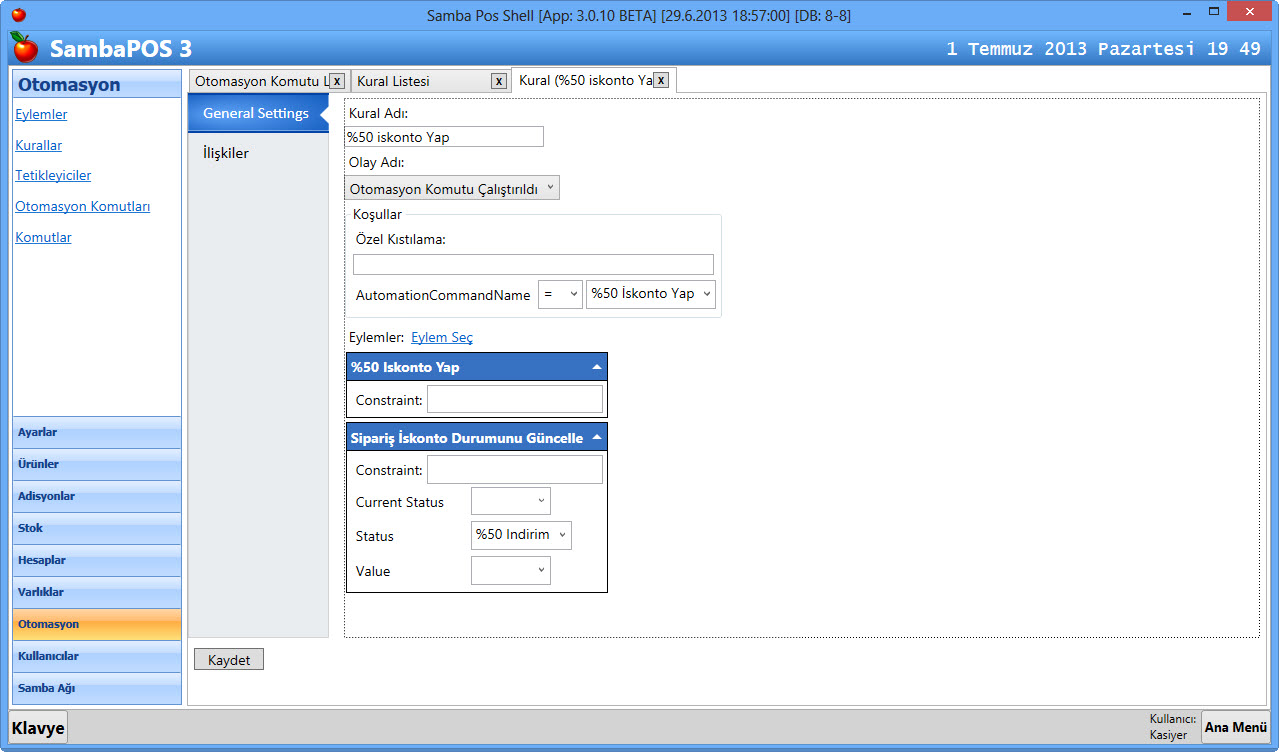Go to Kurallar in the sidebar

coord(39,145)
